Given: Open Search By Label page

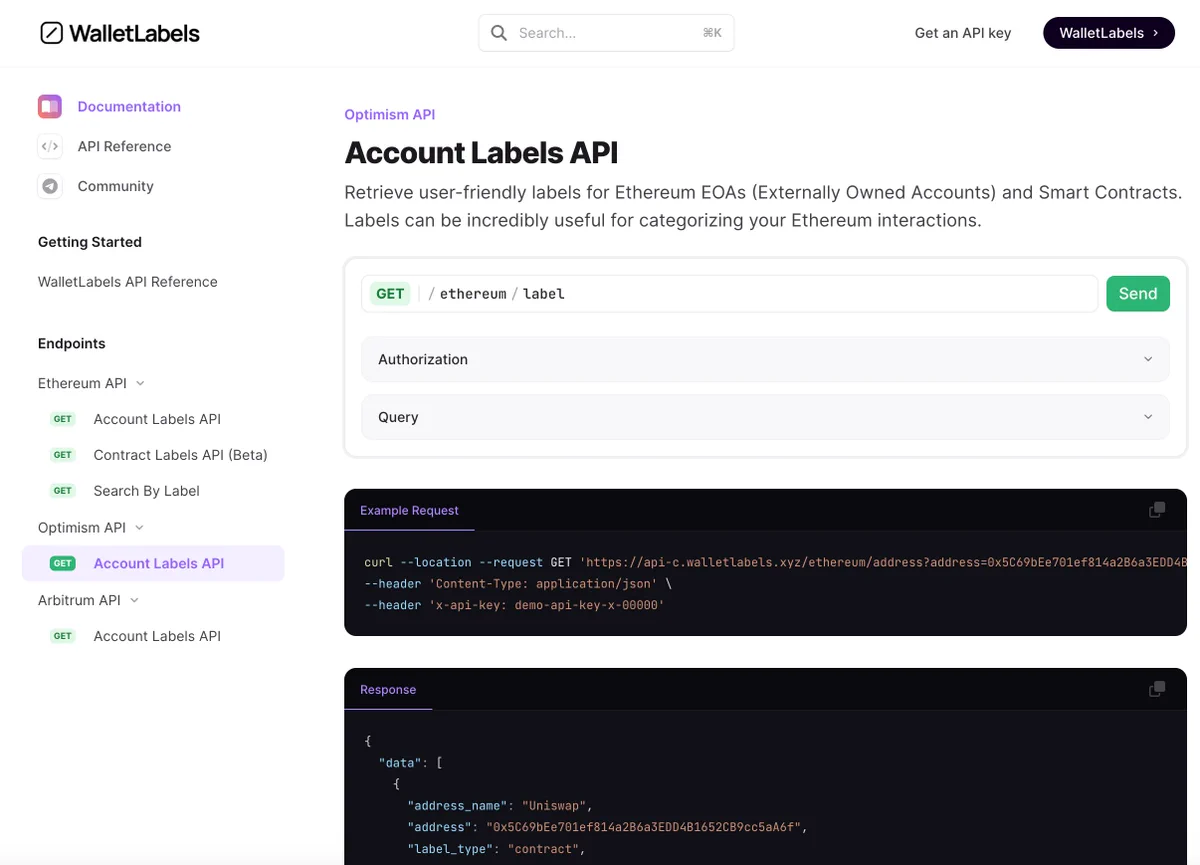Looking at the screenshot, I should pyautogui.click(x=146, y=491).
